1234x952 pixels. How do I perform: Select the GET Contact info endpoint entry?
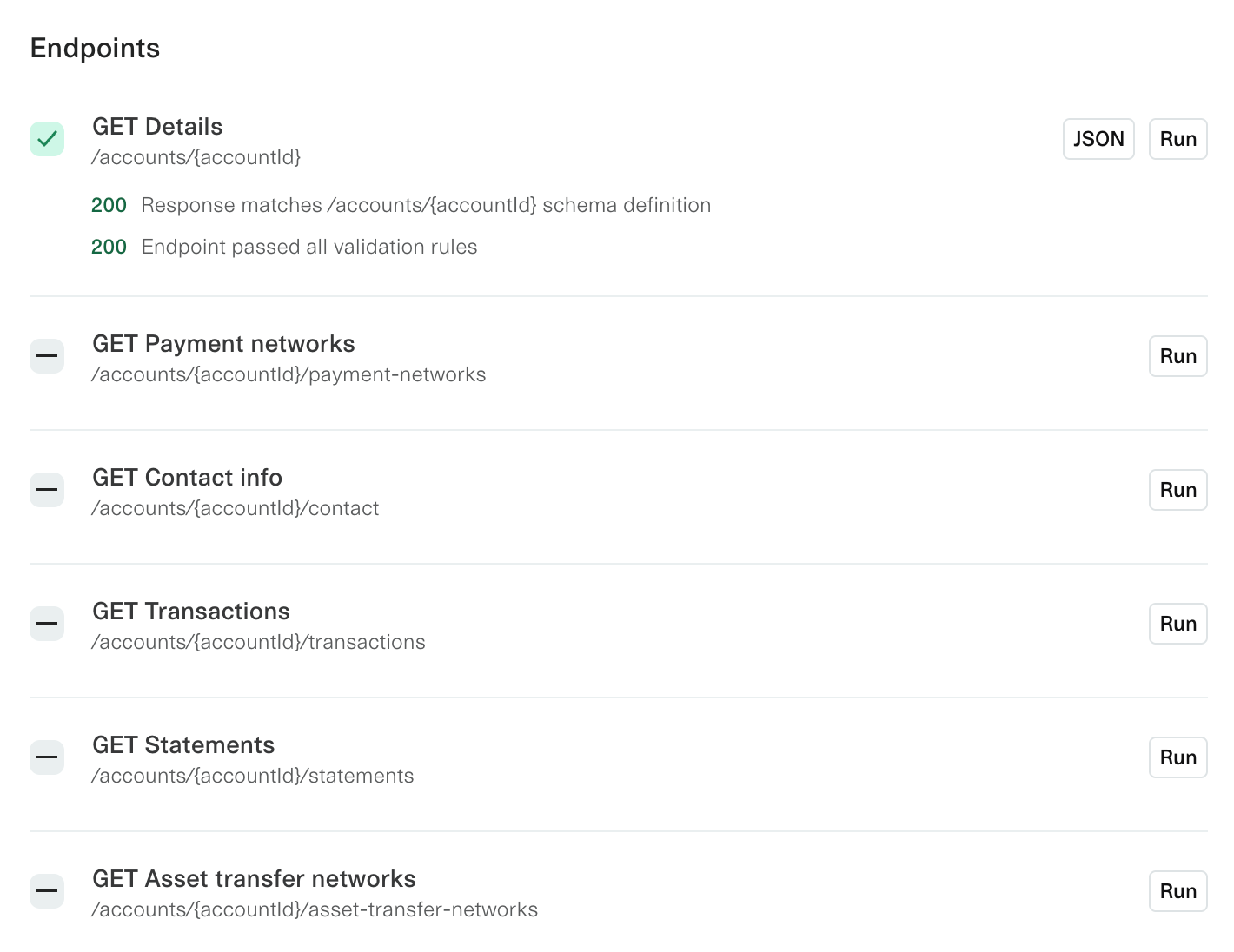point(187,478)
